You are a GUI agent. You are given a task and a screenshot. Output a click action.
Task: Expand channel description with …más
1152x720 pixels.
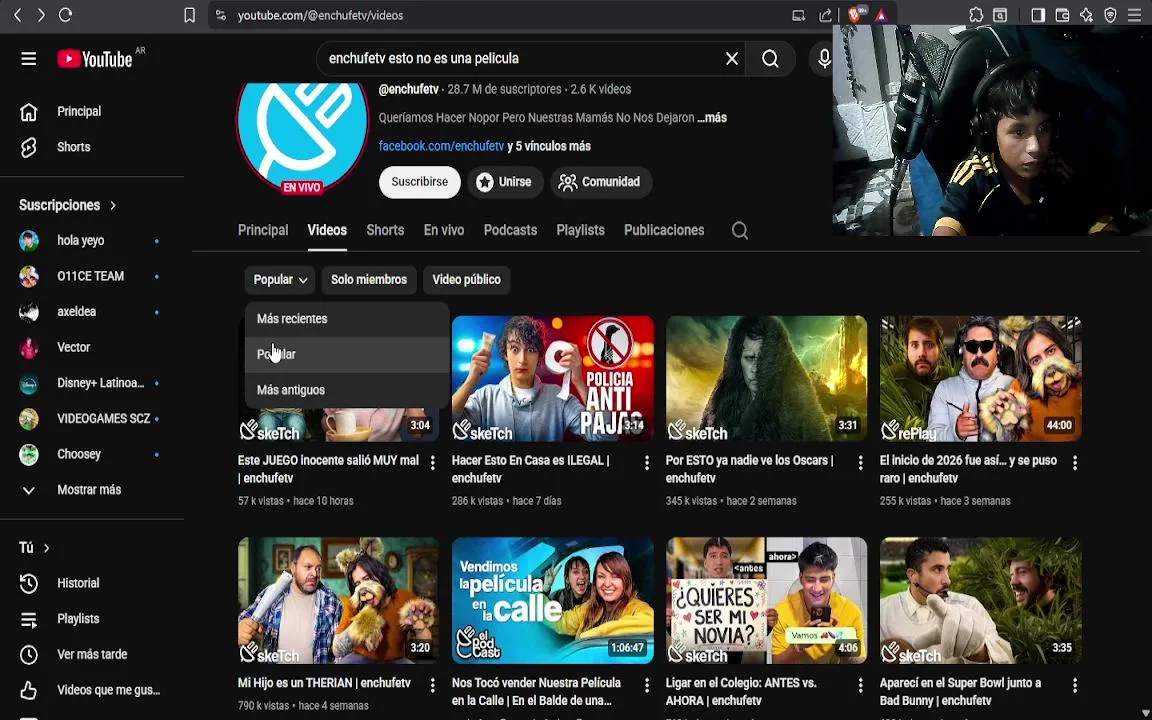click(712, 118)
